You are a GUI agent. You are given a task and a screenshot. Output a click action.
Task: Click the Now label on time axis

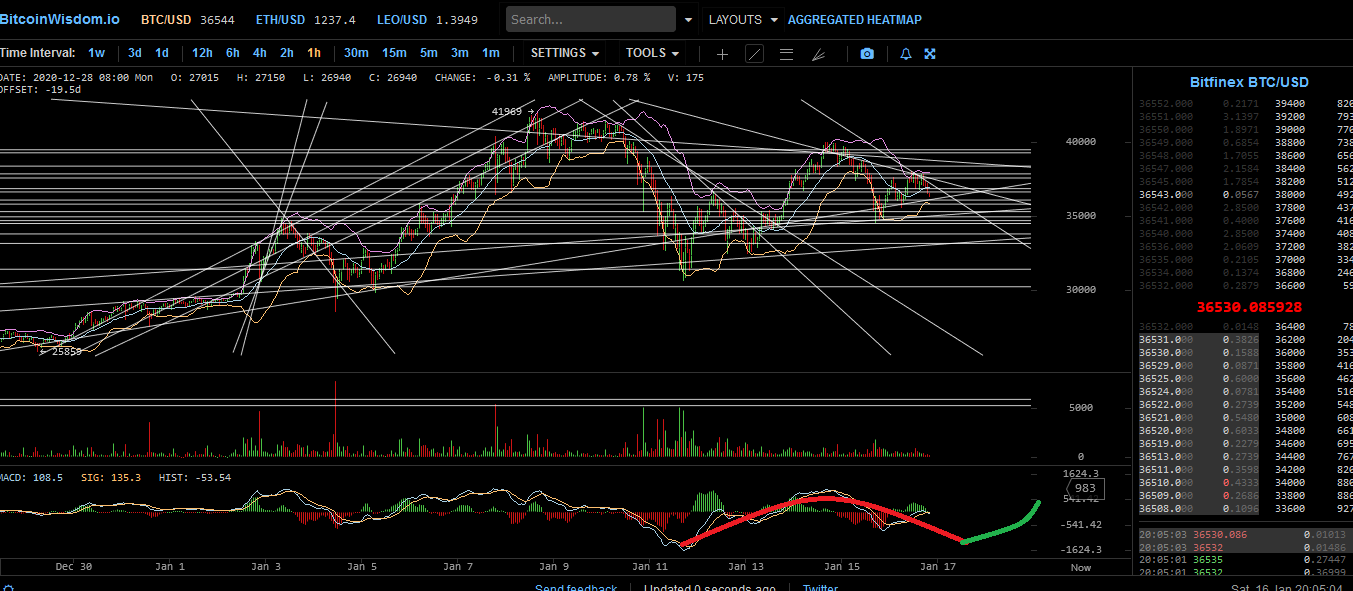coord(1081,567)
